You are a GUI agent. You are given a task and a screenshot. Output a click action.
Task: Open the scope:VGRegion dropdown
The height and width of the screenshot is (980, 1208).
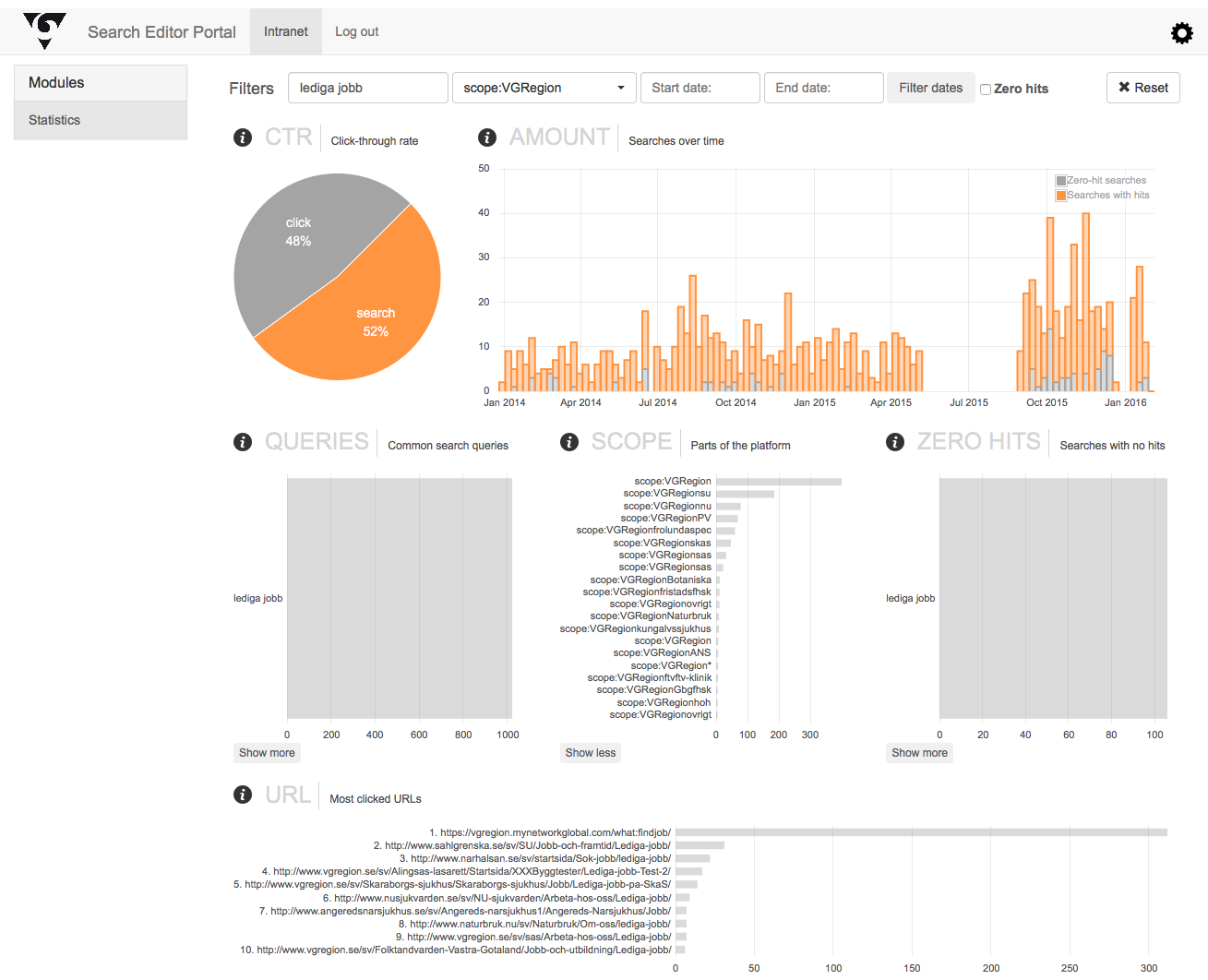[x=544, y=88]
